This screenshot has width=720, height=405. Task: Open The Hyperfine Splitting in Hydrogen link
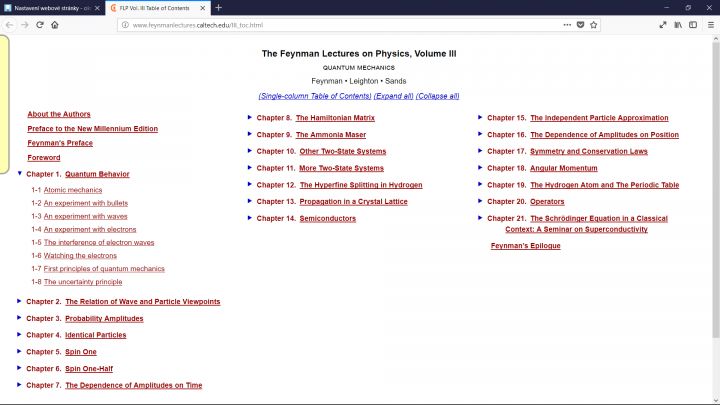pos(361,185)
